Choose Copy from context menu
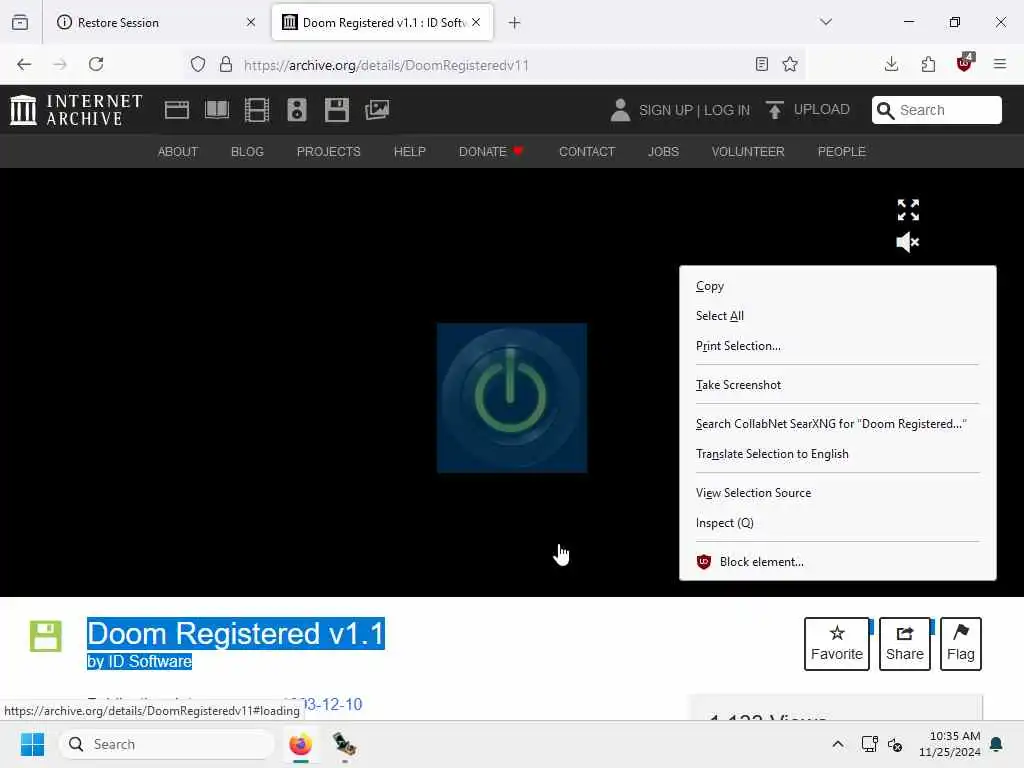 pos(837,286)
